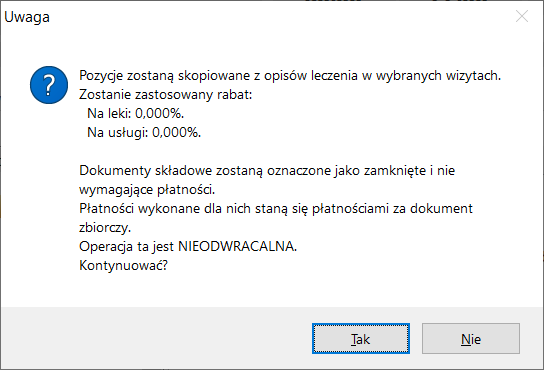The image size is (544, 370).
Task: Click the 'Na leki: 0,000%.' discount line
Action: [x=135, y=113]
